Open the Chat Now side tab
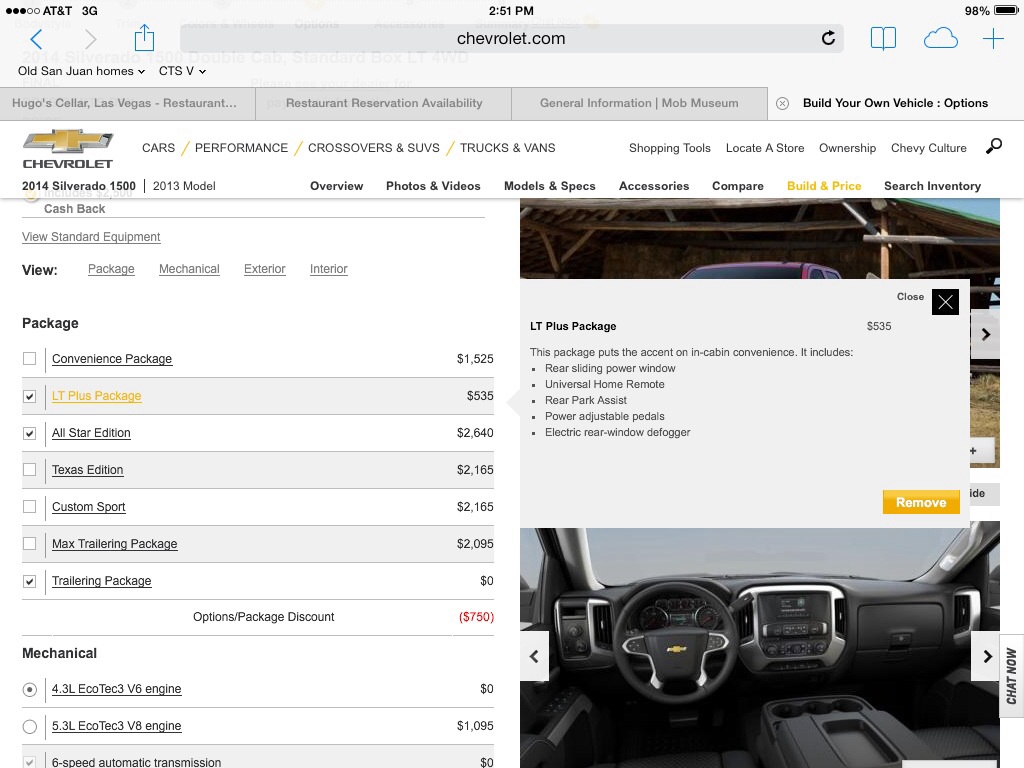The width and height of the screenshot is (1024, 768). pyautogui.click(x=1012, y=675)
